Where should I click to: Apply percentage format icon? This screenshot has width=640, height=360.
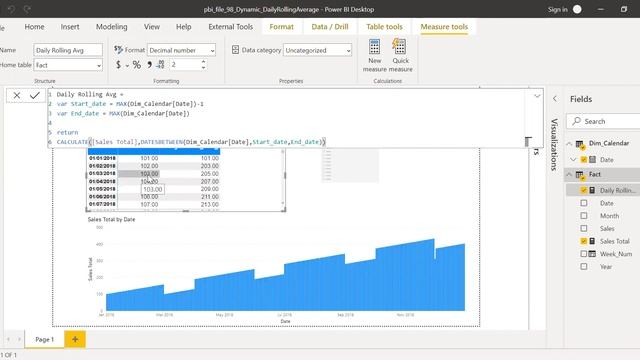[137, 64]
